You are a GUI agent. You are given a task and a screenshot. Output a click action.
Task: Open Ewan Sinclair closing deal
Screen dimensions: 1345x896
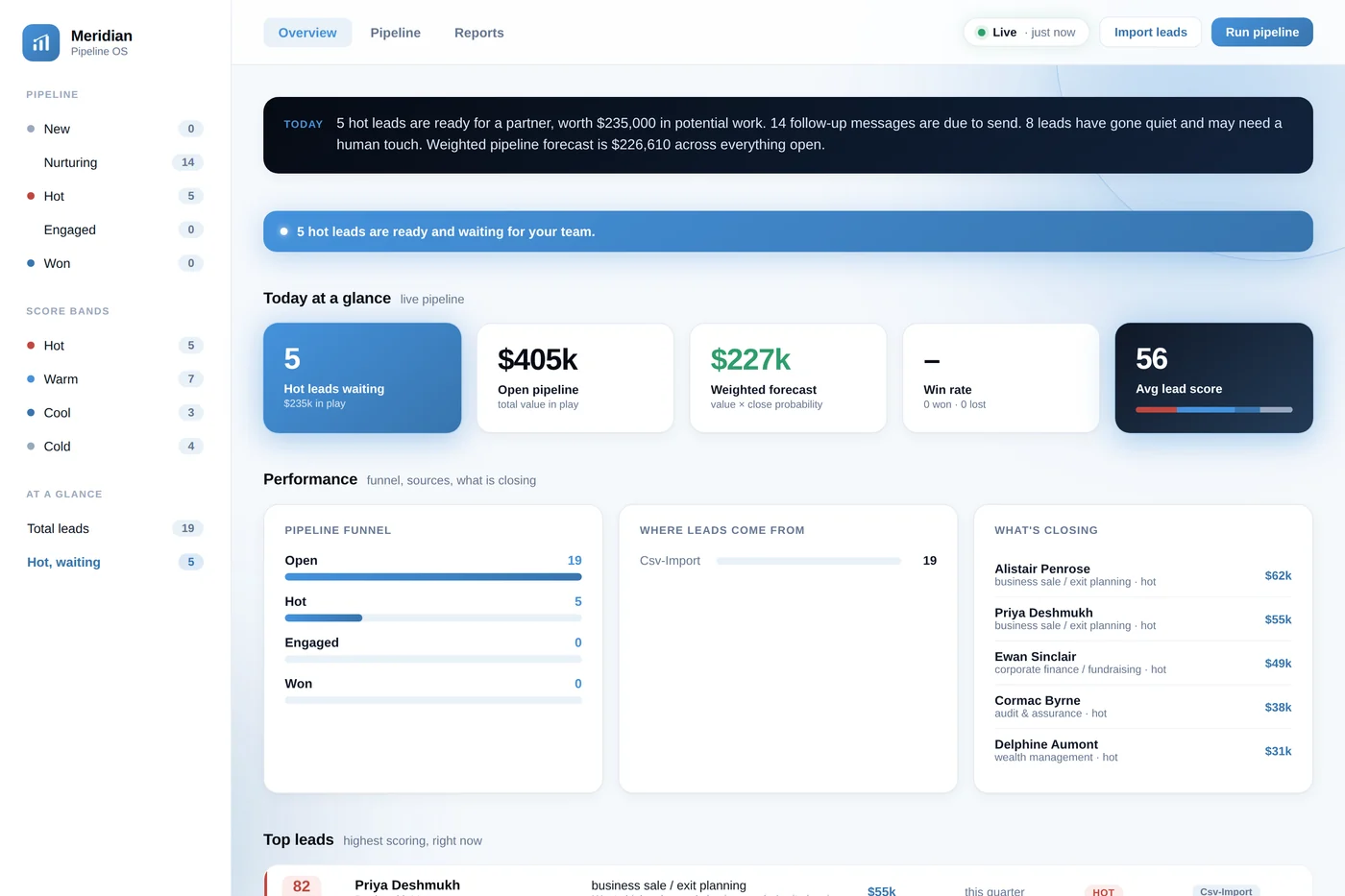click(1143, 663)
